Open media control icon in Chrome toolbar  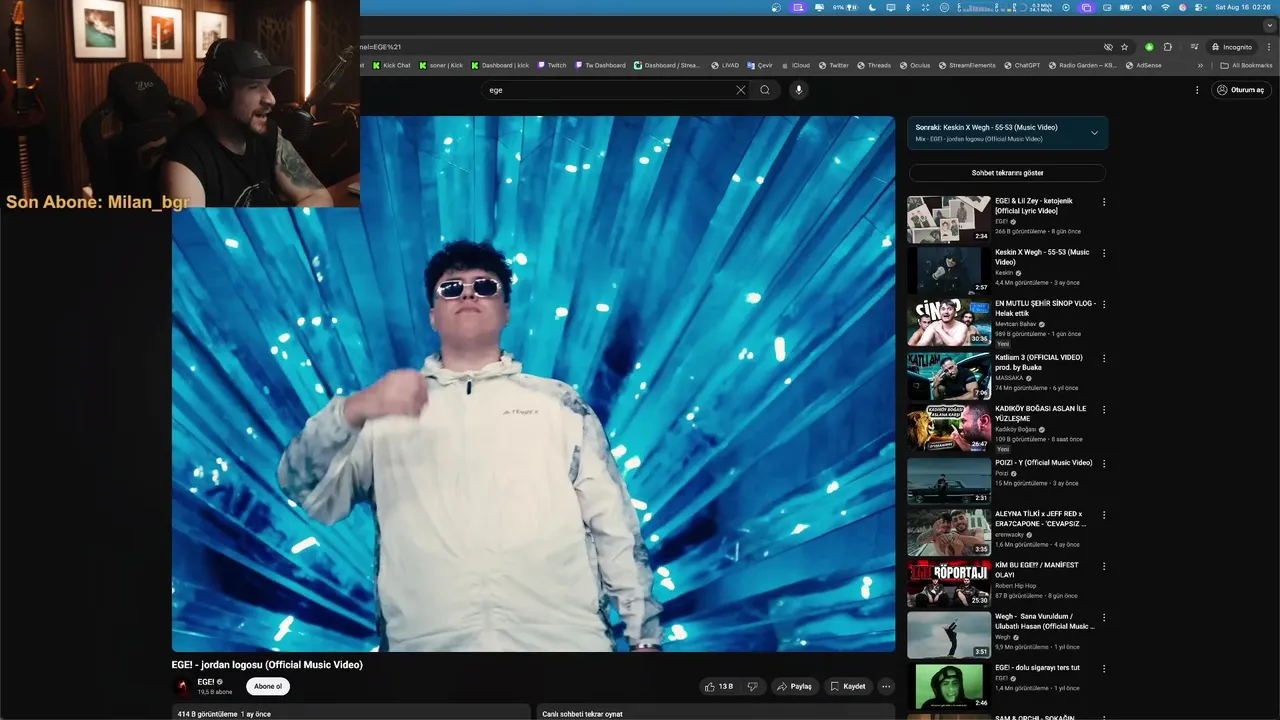point(1194,47)
